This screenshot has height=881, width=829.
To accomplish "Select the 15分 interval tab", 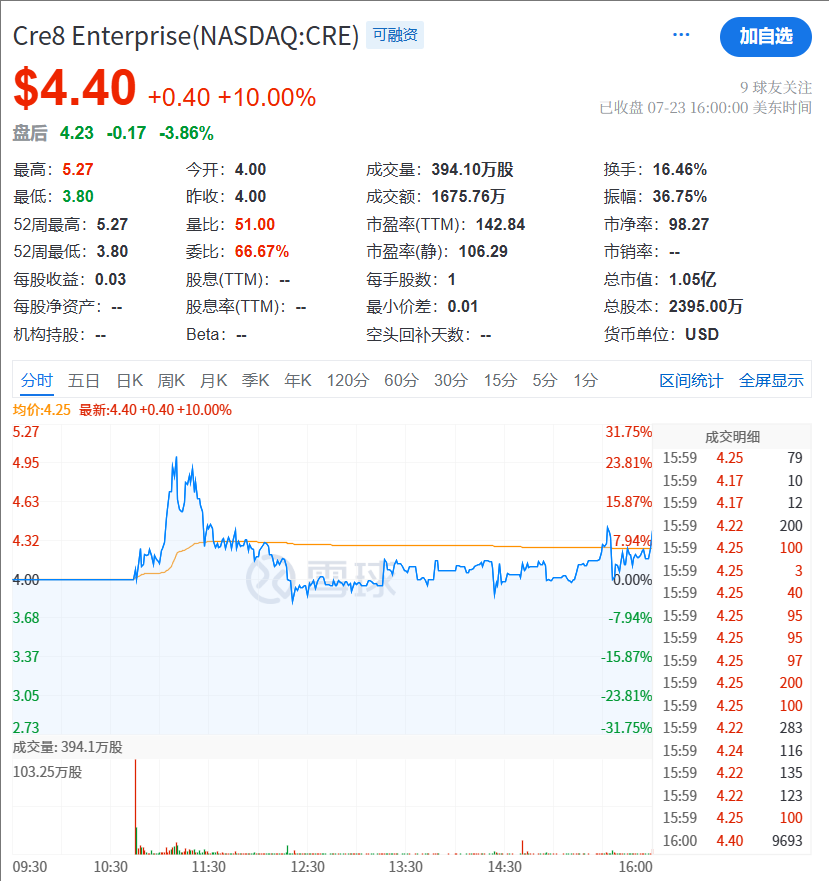I will coord(500,380).
